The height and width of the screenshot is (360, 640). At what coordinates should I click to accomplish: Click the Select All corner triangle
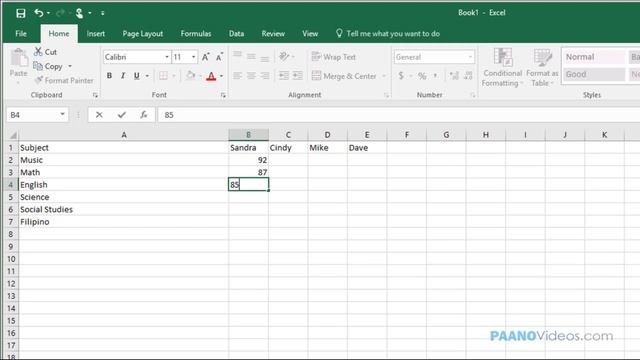tap(13, 135)
